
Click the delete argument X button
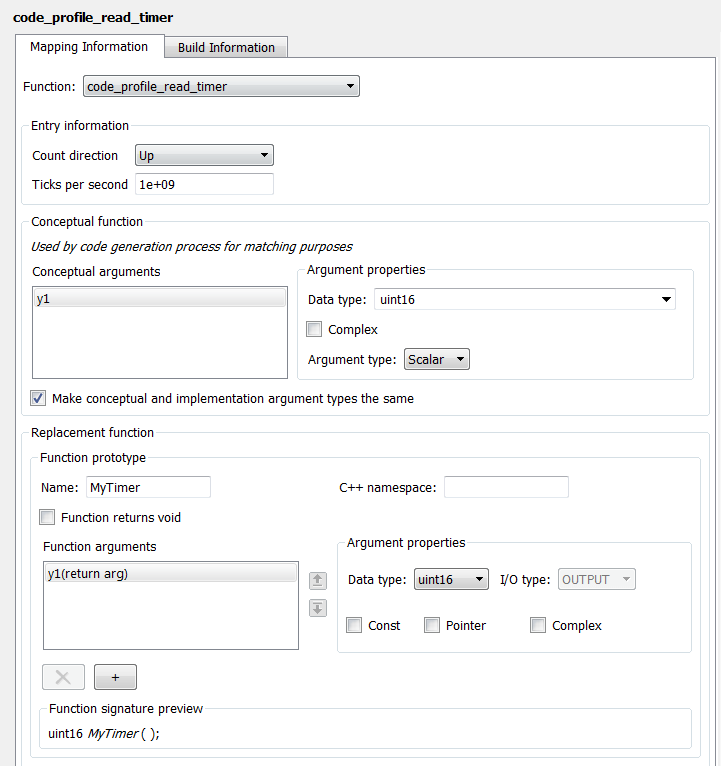tap(63, 677)
